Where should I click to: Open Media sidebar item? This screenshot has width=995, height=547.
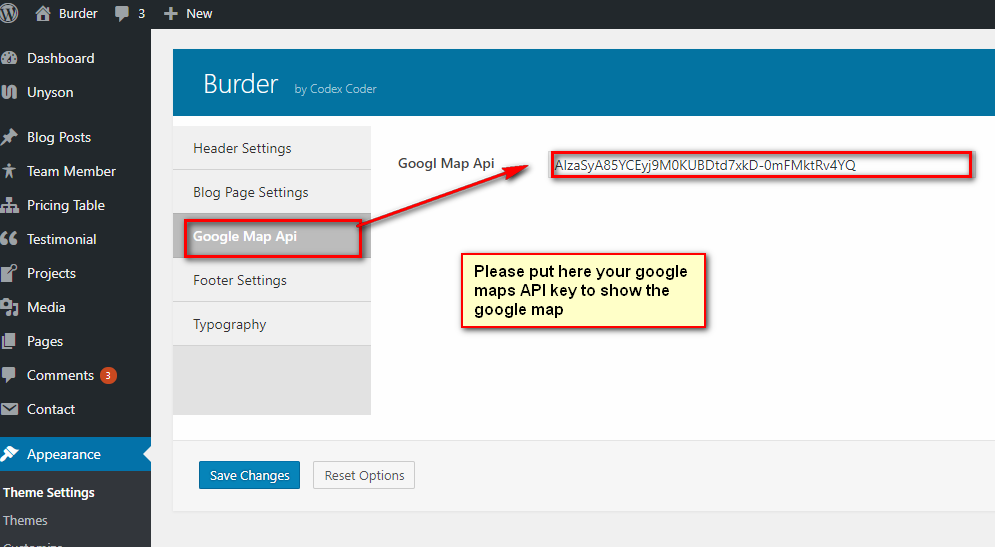46,307
